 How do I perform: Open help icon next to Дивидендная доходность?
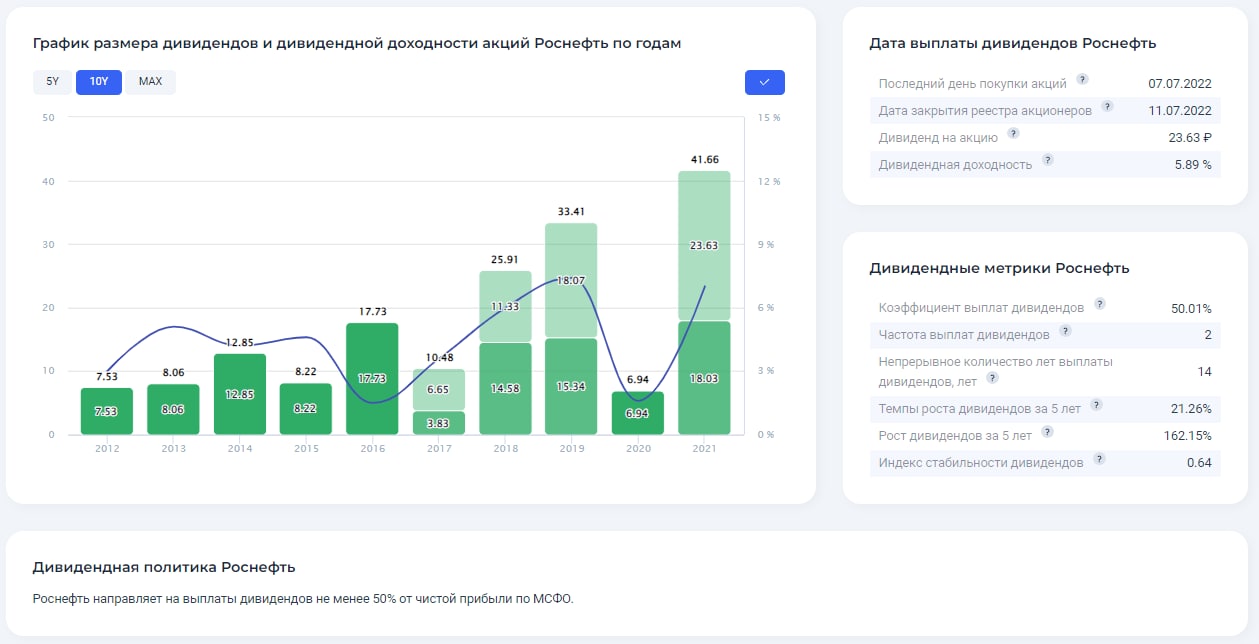[x=1047, y=160]
